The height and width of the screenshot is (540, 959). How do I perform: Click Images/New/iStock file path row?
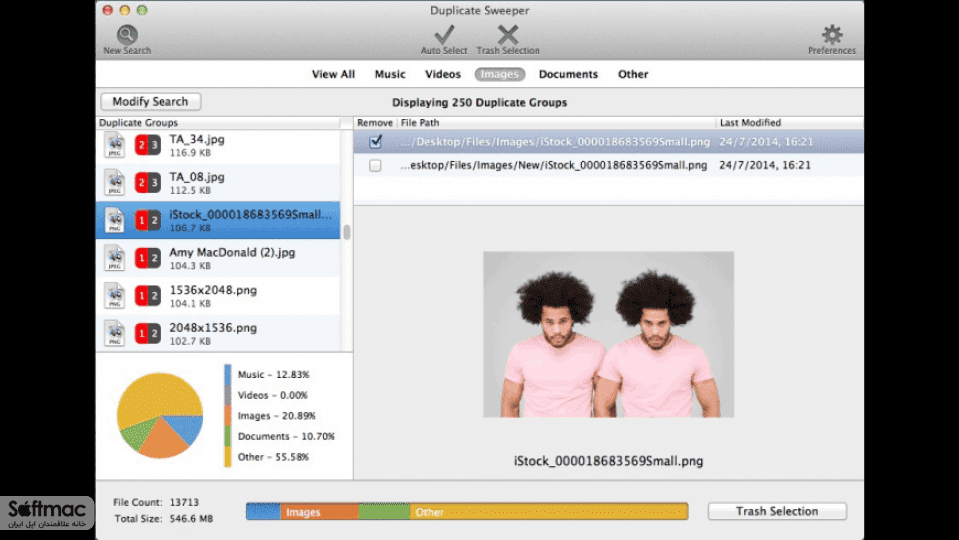point(609,165)
